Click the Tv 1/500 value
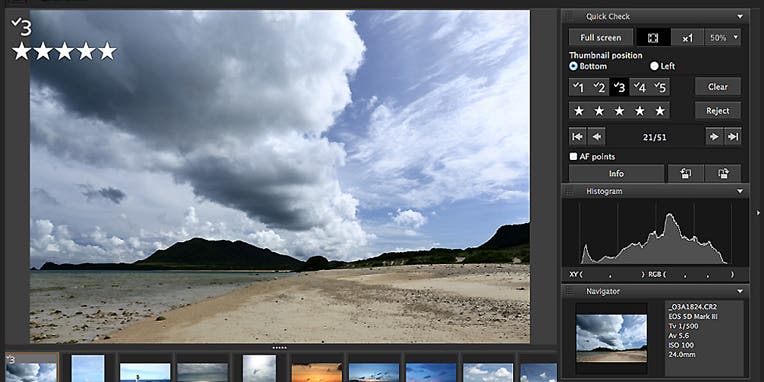 [683, 326]
